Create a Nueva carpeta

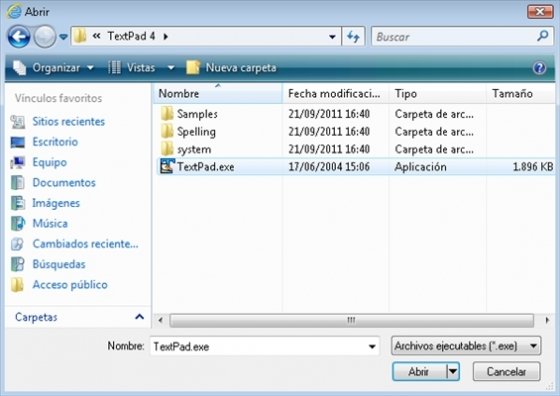pos(231,67)
